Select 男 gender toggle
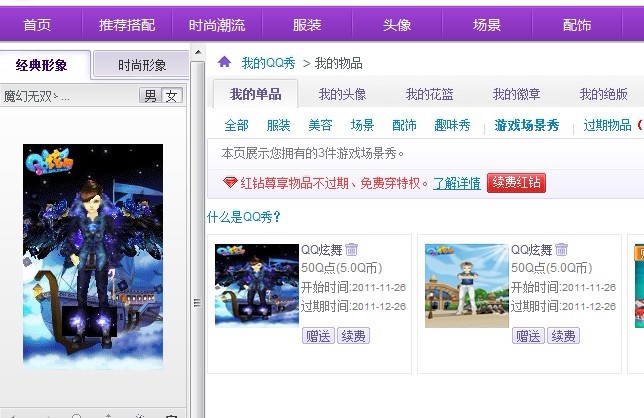 coord(150,96)
